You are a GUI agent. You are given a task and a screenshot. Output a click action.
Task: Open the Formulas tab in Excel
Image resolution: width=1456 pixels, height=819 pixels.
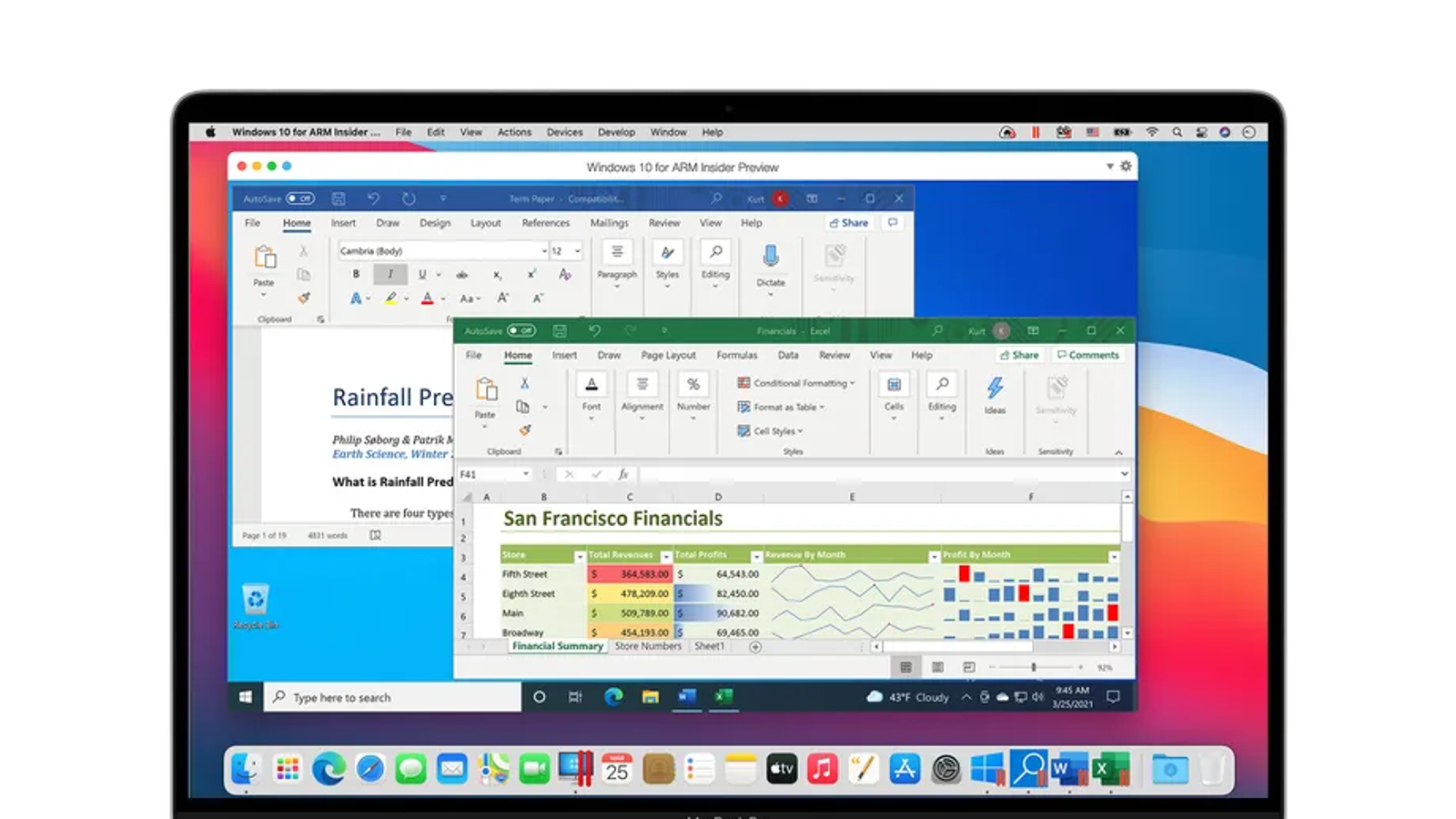737,355
